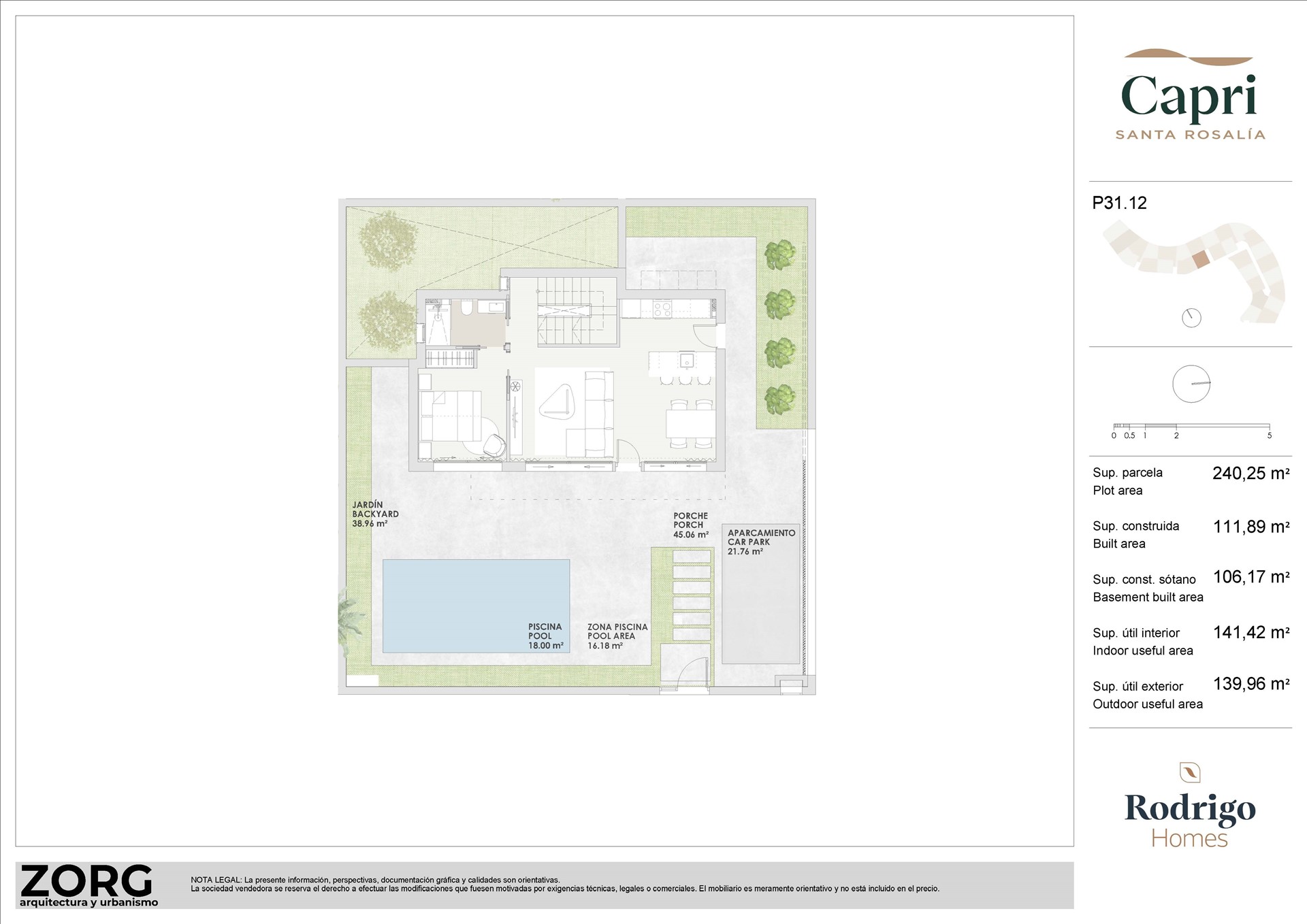Click the PORCHE PORCH 45.06 m² label
Image resolution: width=1307 pixels, height=924 pixels.
(690, 525)
